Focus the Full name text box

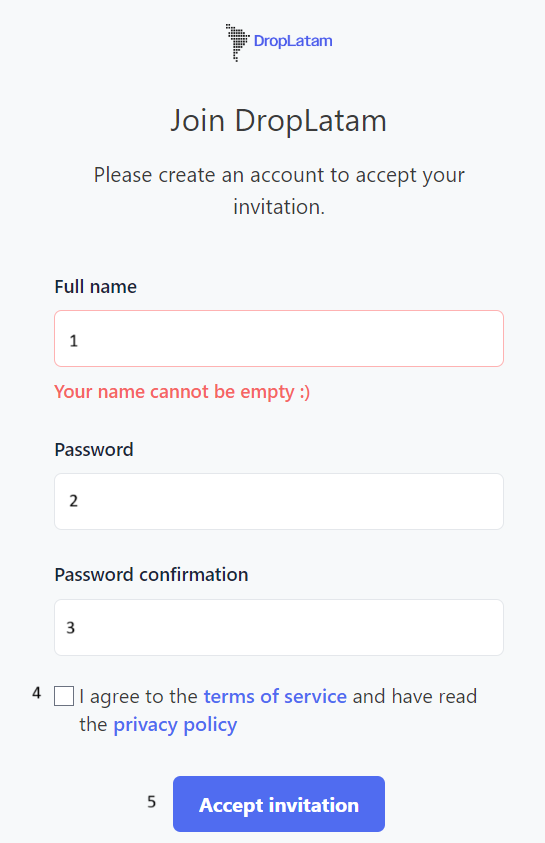point(279,339)
